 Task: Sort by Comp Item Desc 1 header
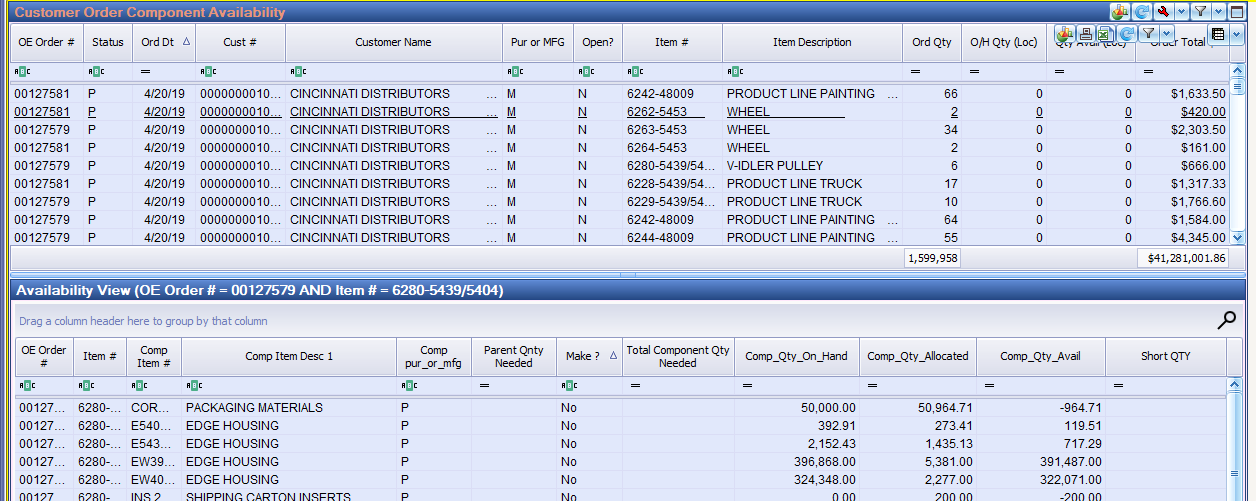point(289,357)
